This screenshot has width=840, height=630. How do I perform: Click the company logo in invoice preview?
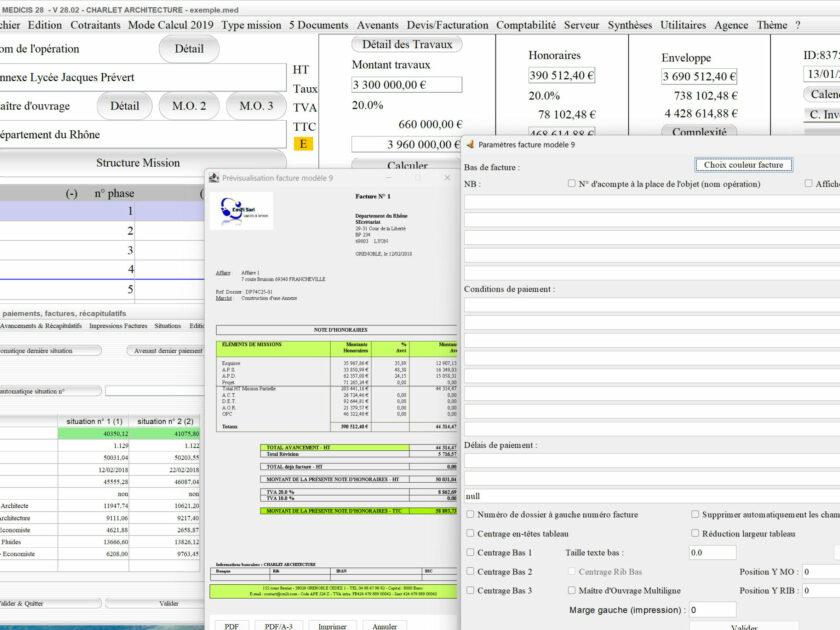pyautogui.click(x=242, y=211)
